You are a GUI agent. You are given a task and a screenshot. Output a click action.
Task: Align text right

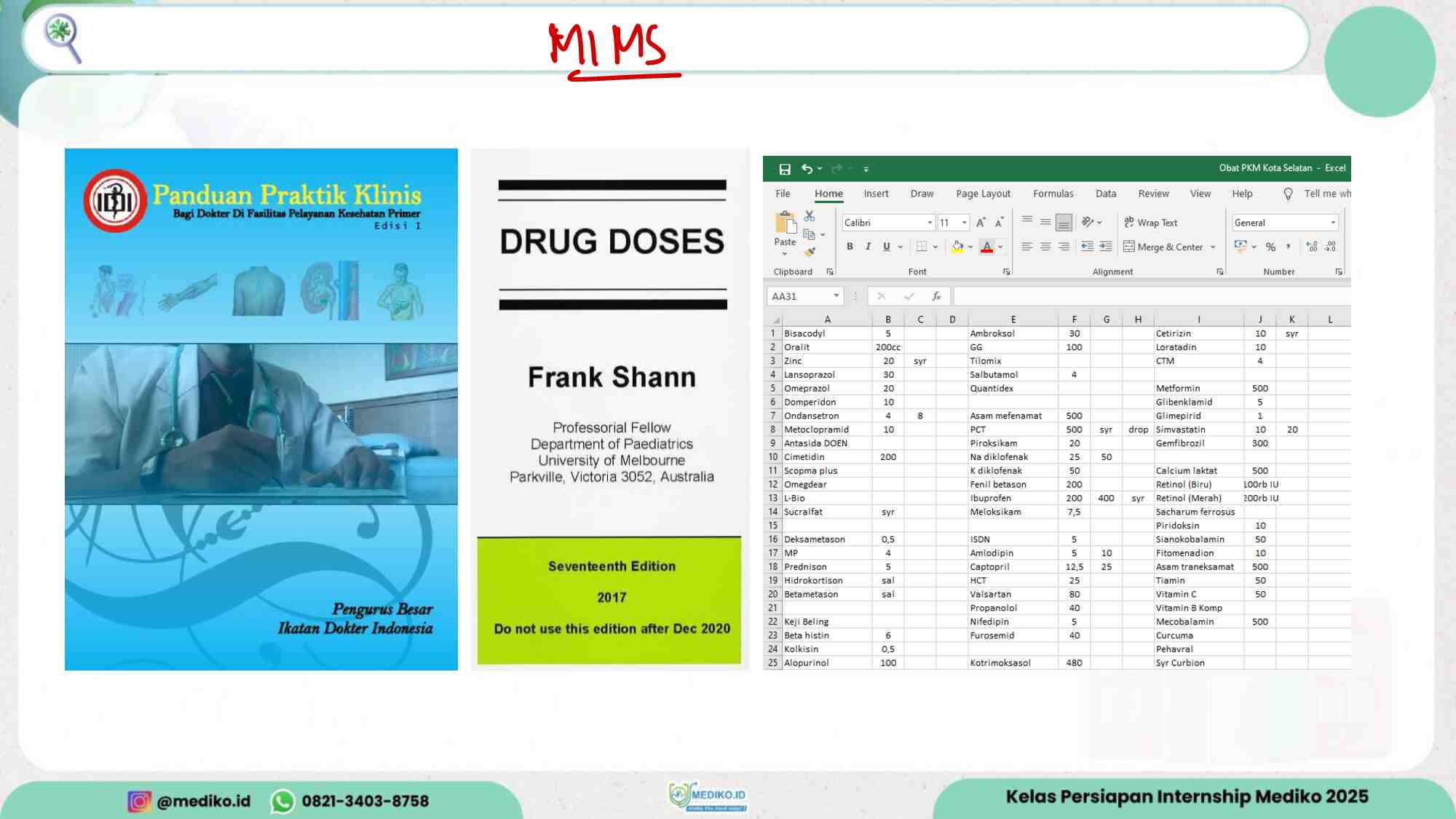point(1064,247)
